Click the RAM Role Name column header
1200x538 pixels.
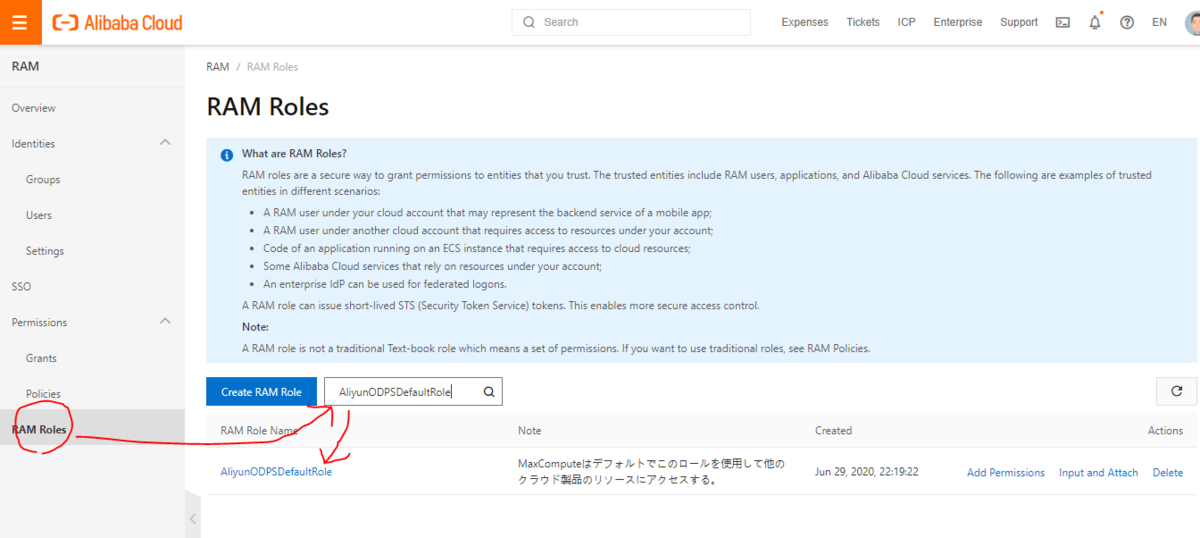click(259, 431)
